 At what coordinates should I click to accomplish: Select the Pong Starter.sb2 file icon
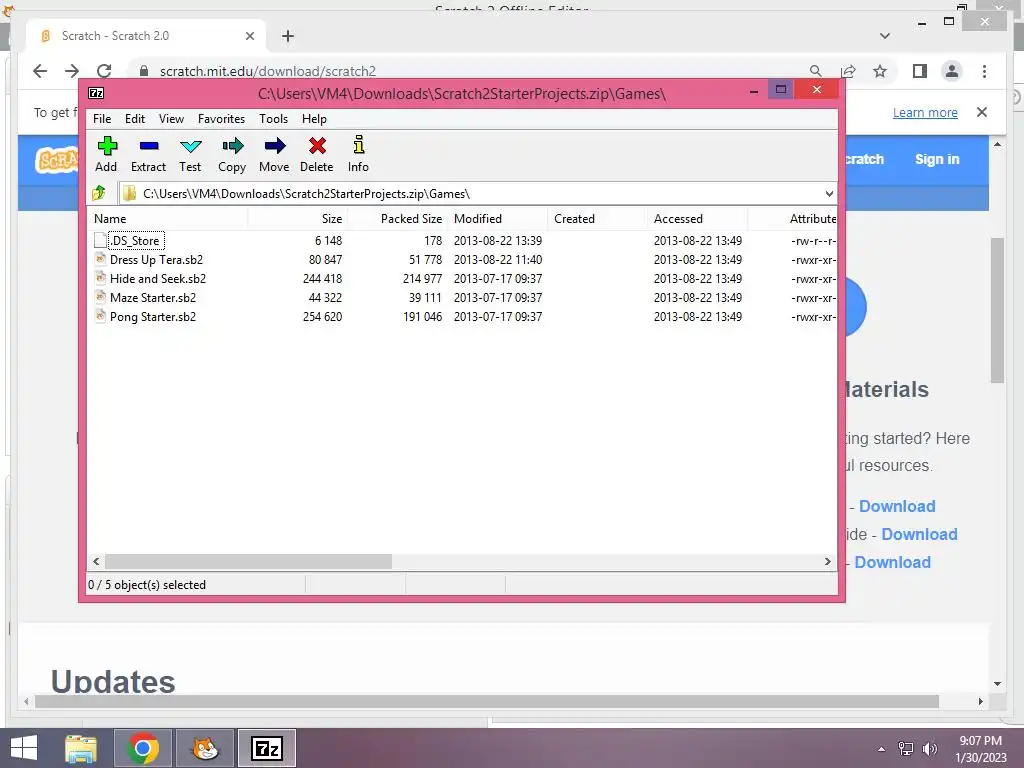(100, 316)
